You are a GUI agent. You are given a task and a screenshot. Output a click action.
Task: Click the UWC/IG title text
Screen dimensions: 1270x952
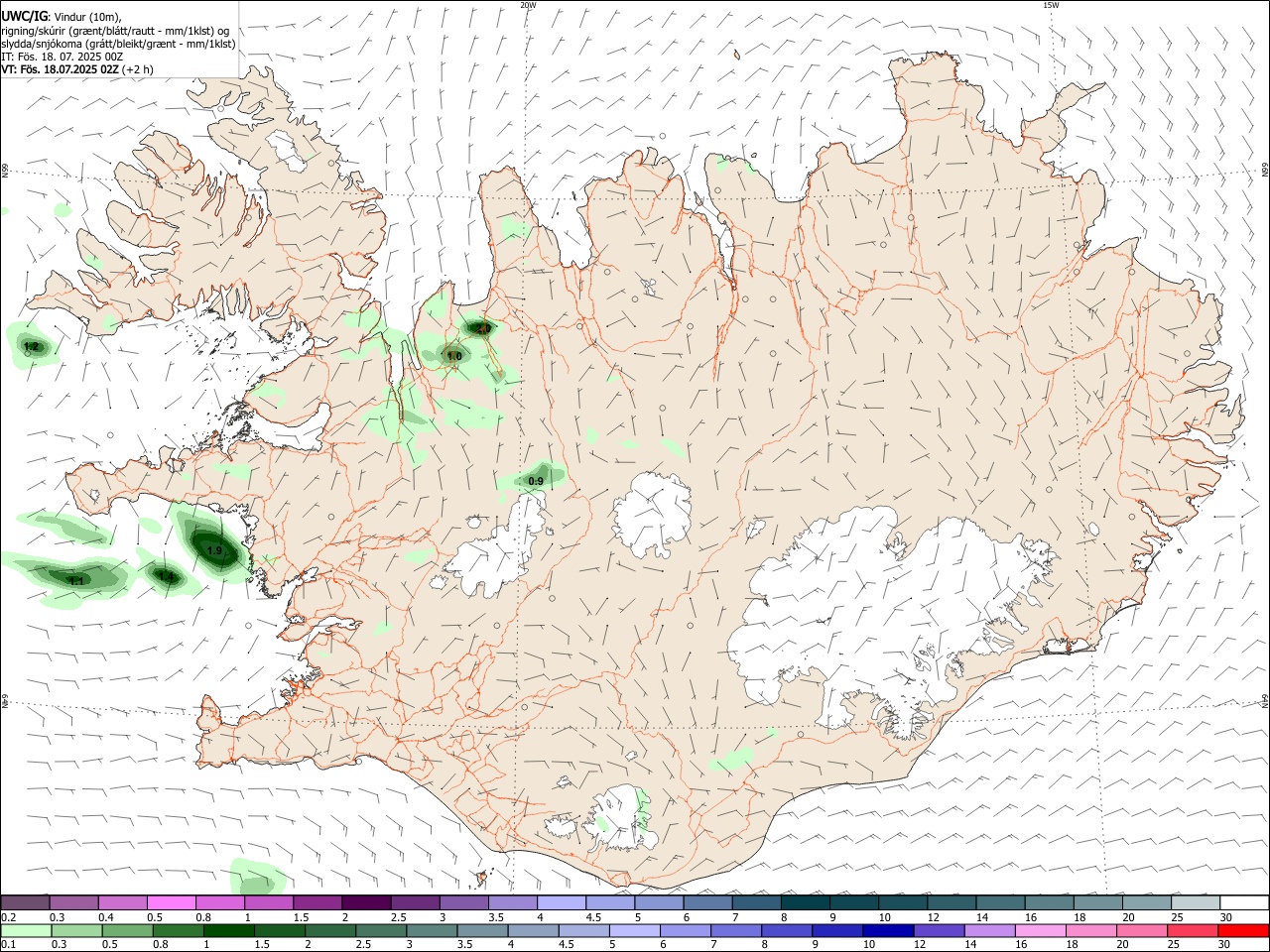tap(24, 16)
